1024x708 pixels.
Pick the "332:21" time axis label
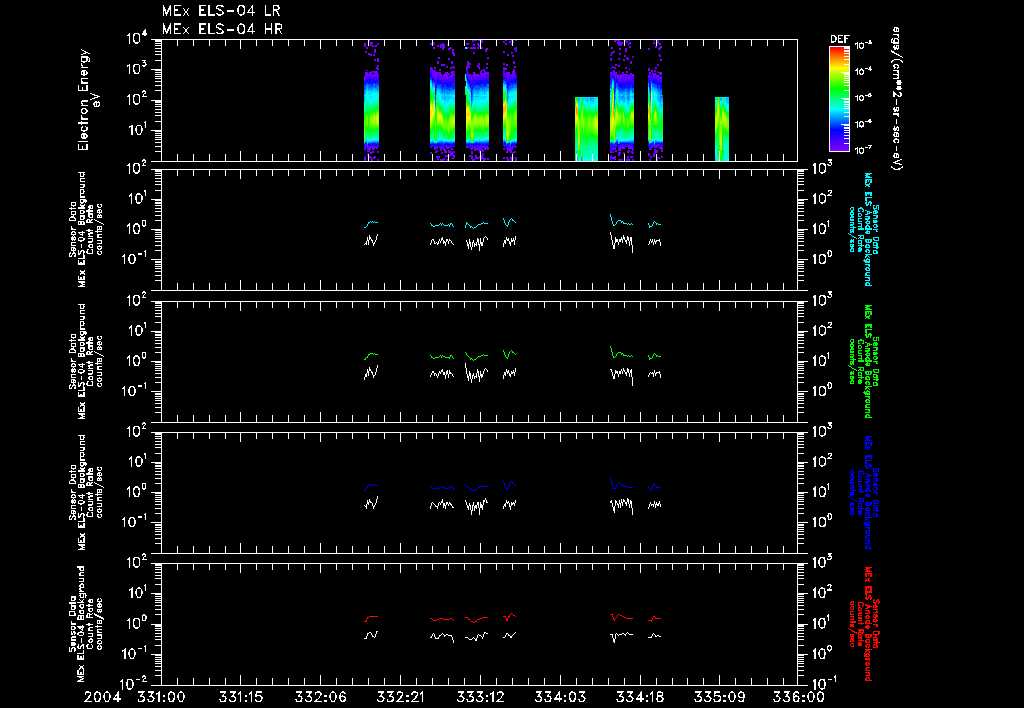400,698
